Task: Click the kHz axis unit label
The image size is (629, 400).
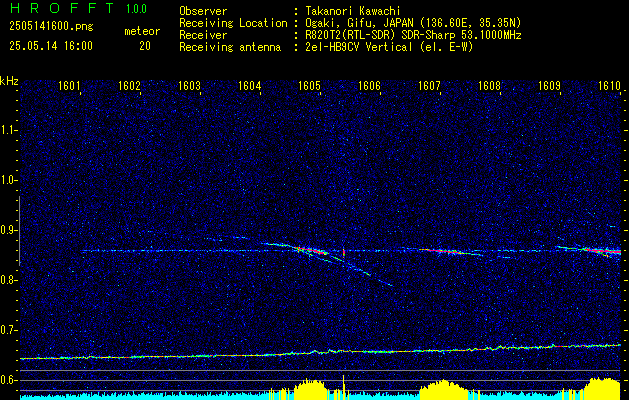Action: pyautogui.click(x=9, y=81)
